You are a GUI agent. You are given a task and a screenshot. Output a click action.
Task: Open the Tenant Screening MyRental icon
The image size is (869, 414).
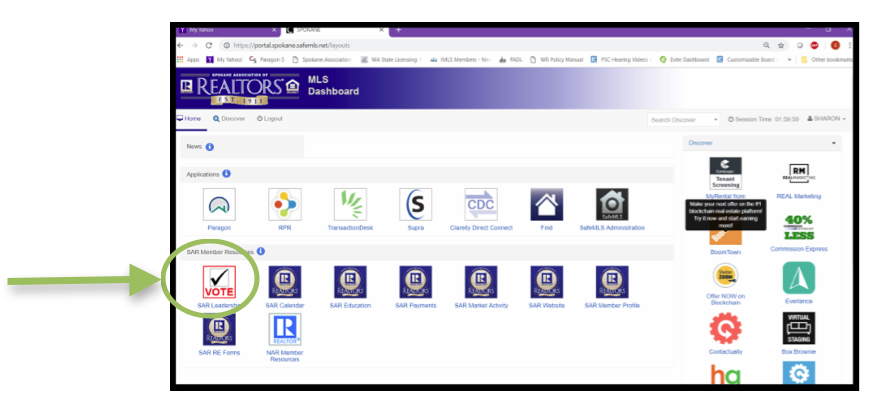point(725,173)
